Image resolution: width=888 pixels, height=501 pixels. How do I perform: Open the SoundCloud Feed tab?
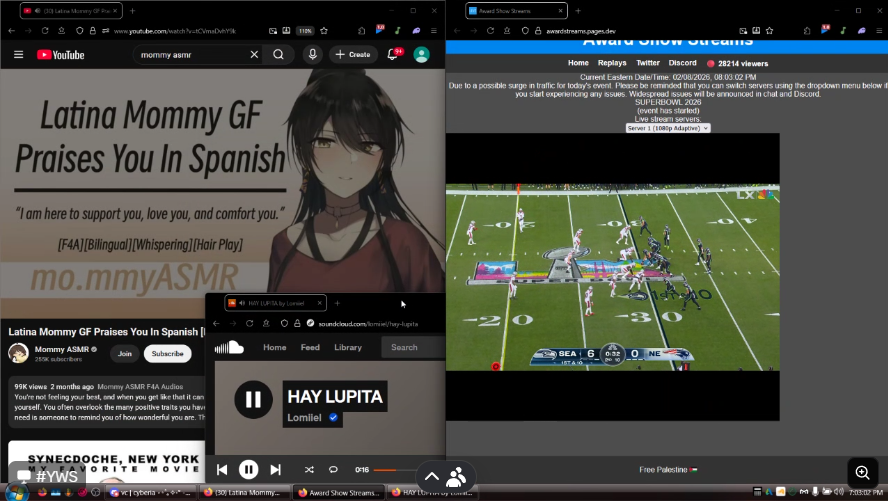coord(310,347)
